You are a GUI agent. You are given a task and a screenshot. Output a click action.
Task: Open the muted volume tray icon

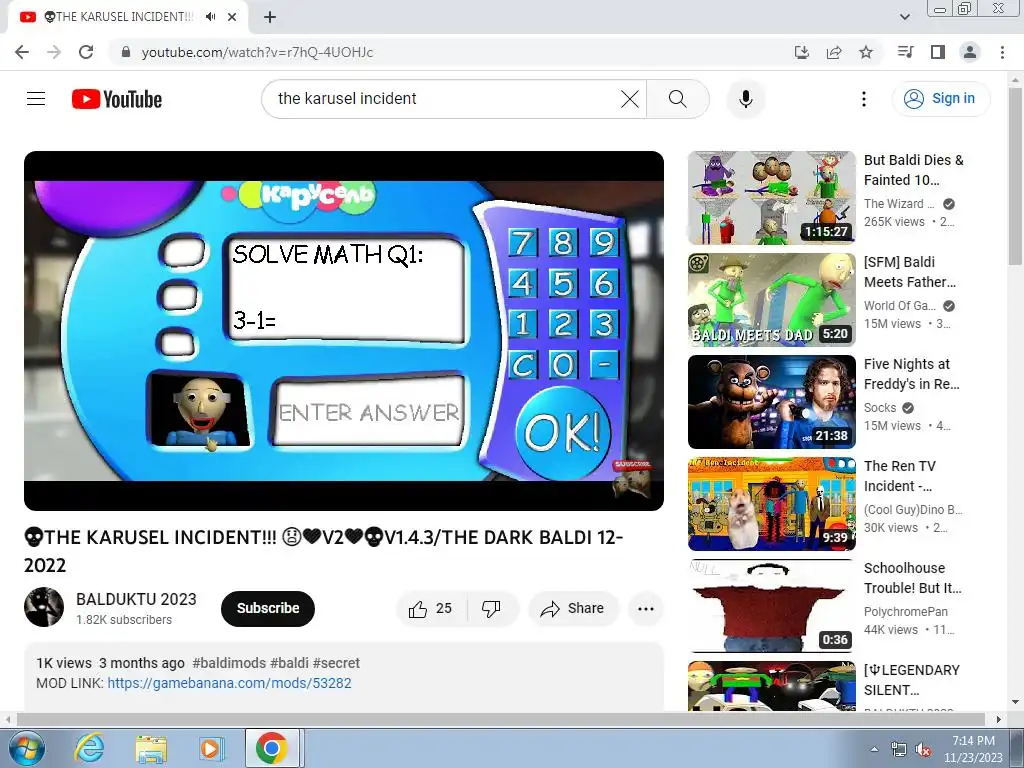point(923,750)
